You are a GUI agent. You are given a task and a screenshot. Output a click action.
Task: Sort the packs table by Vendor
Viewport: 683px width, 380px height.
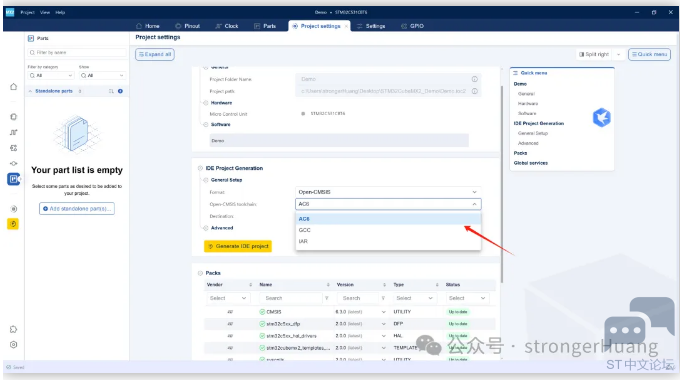point(250,285)
